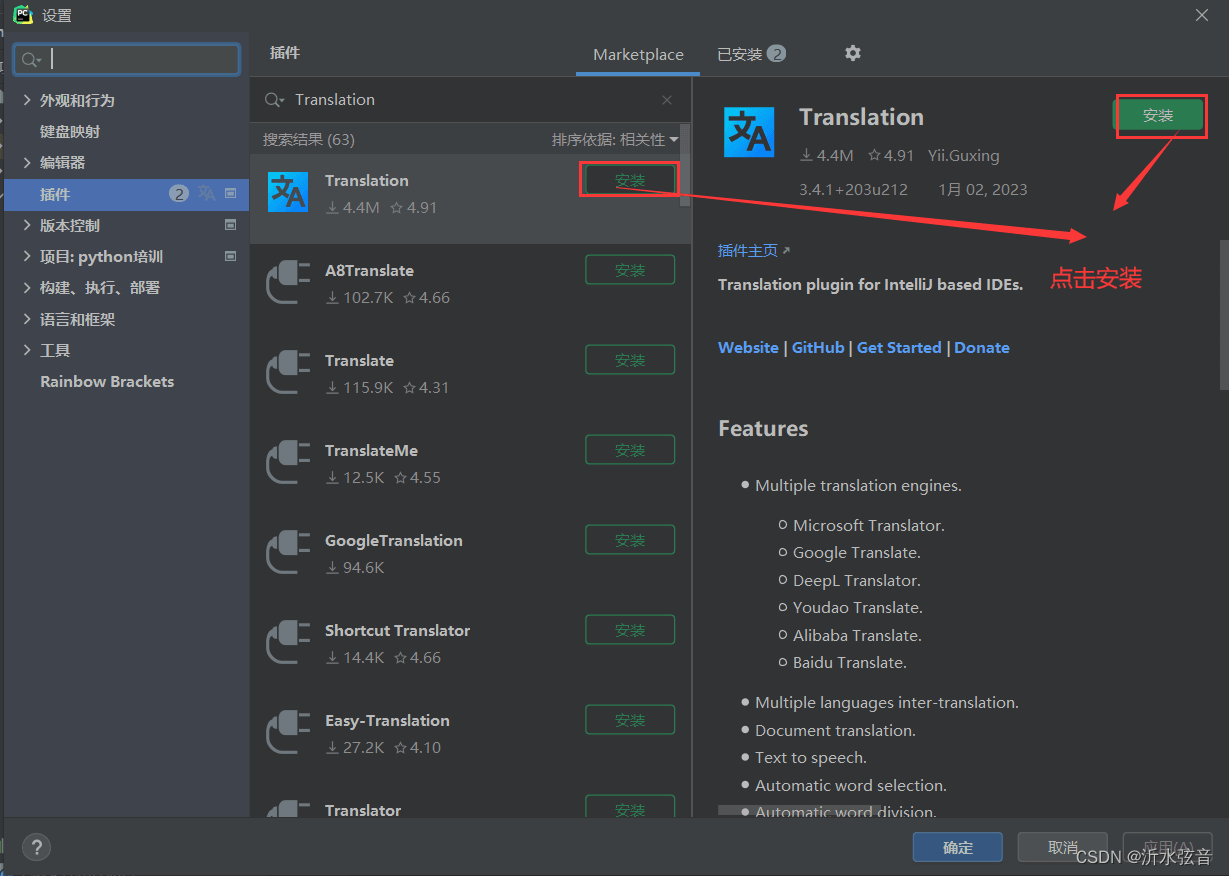This screenshot has height=876, width=1229.
Task: Click the GoogleTranslation plugin plug icon
Action: pyautogui.click(x=288, y=552)
